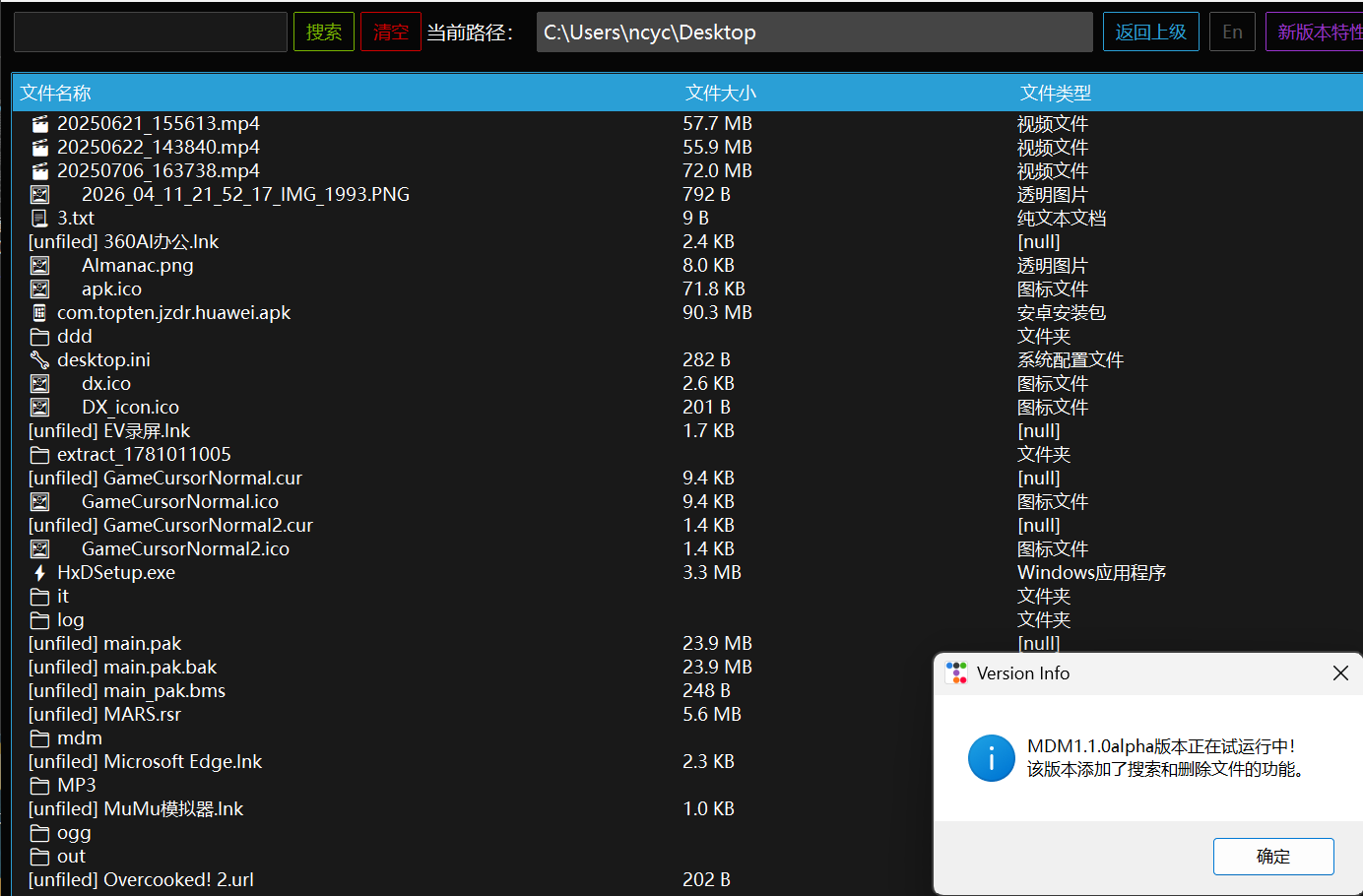Click the 系统配置文件 file type cell
Image resolution: width=1363 pixels, height=896 pixels.
pos(1071,360)
